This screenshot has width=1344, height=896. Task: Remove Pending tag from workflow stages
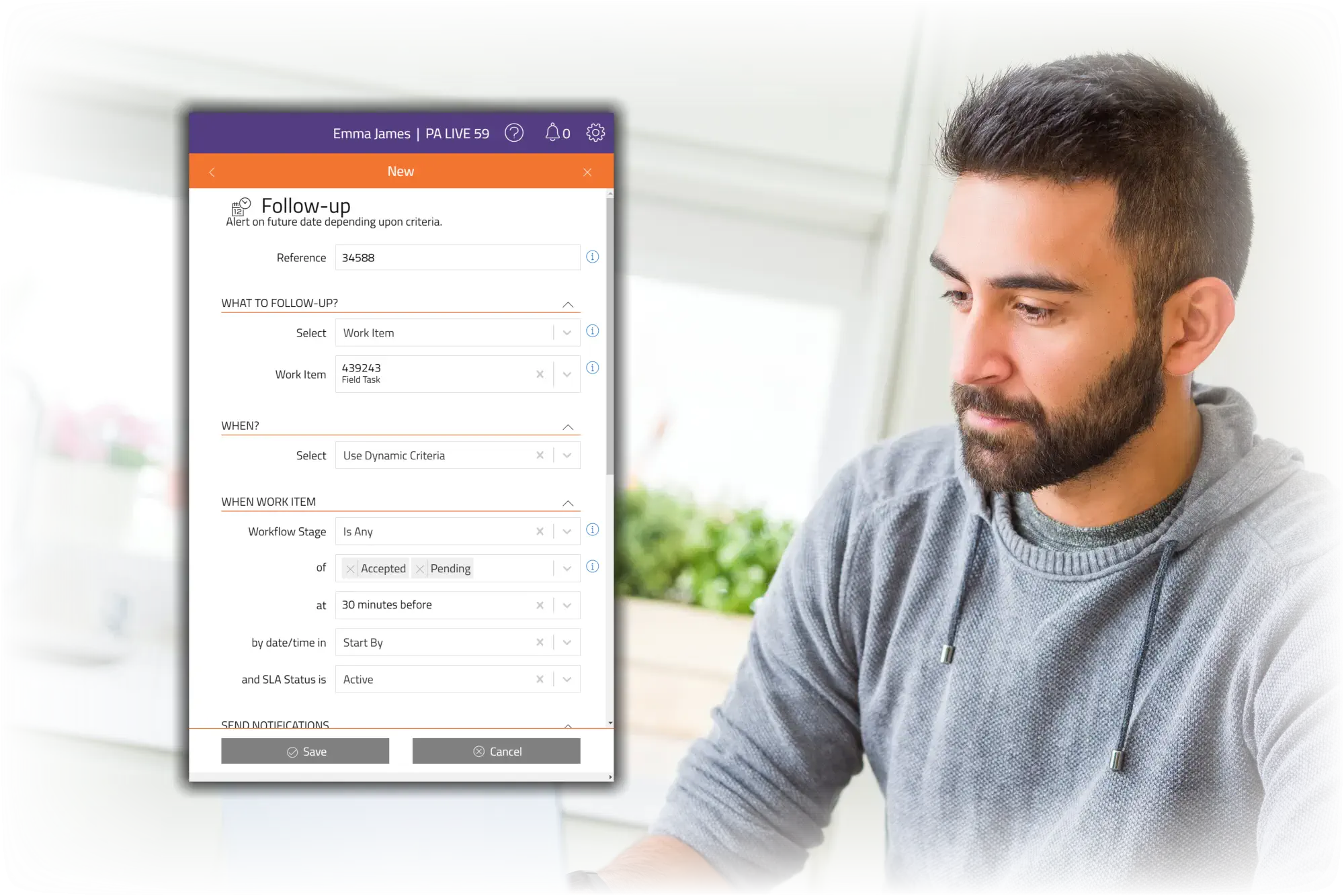418,568
